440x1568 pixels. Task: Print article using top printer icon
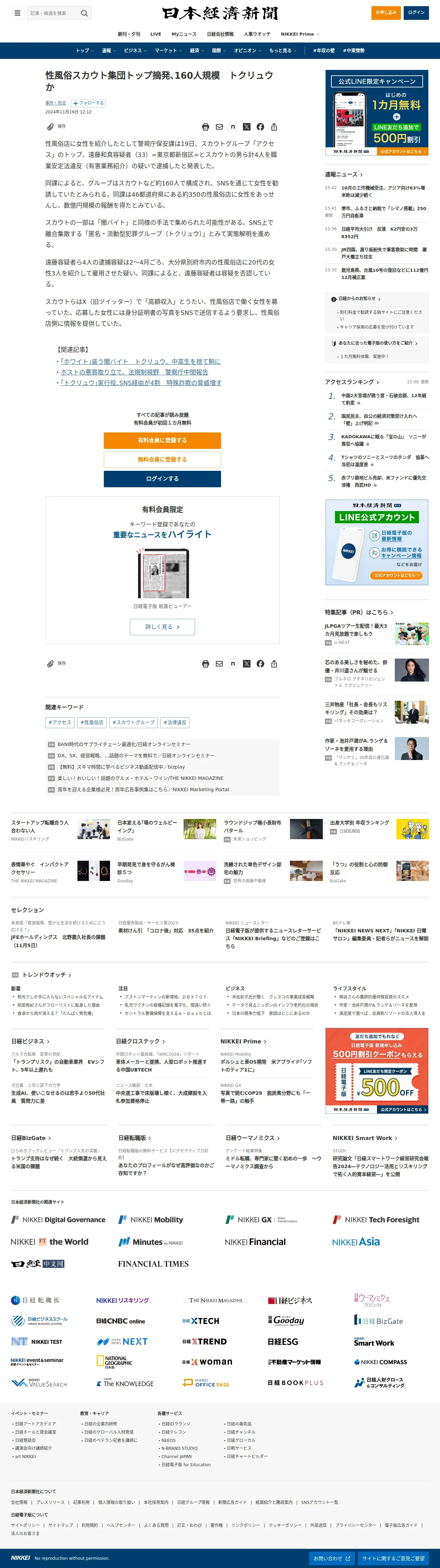(x=206, y=127)
